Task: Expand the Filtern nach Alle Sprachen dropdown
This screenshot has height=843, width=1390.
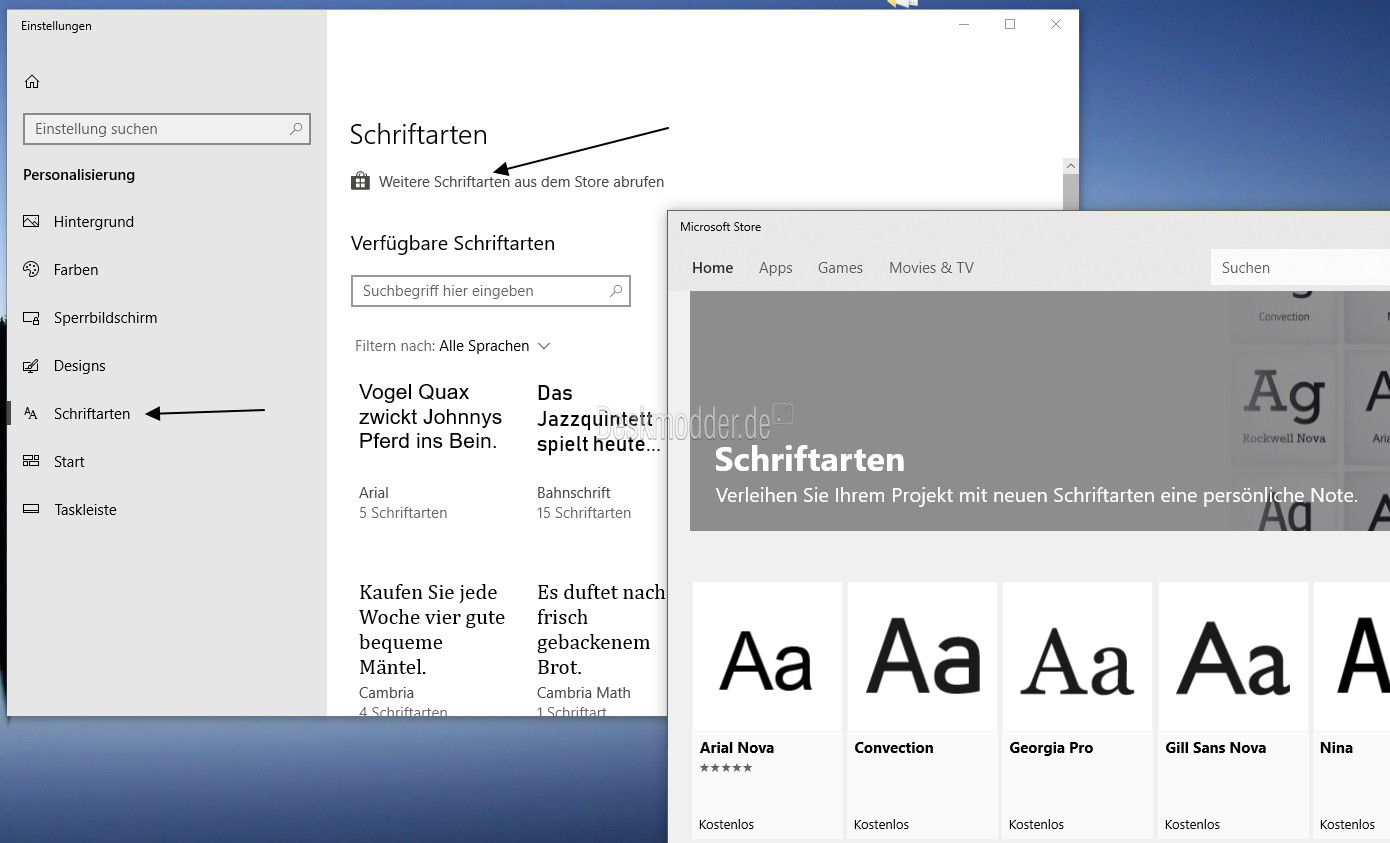Action: pyautogui.click(x=453, y=346)
